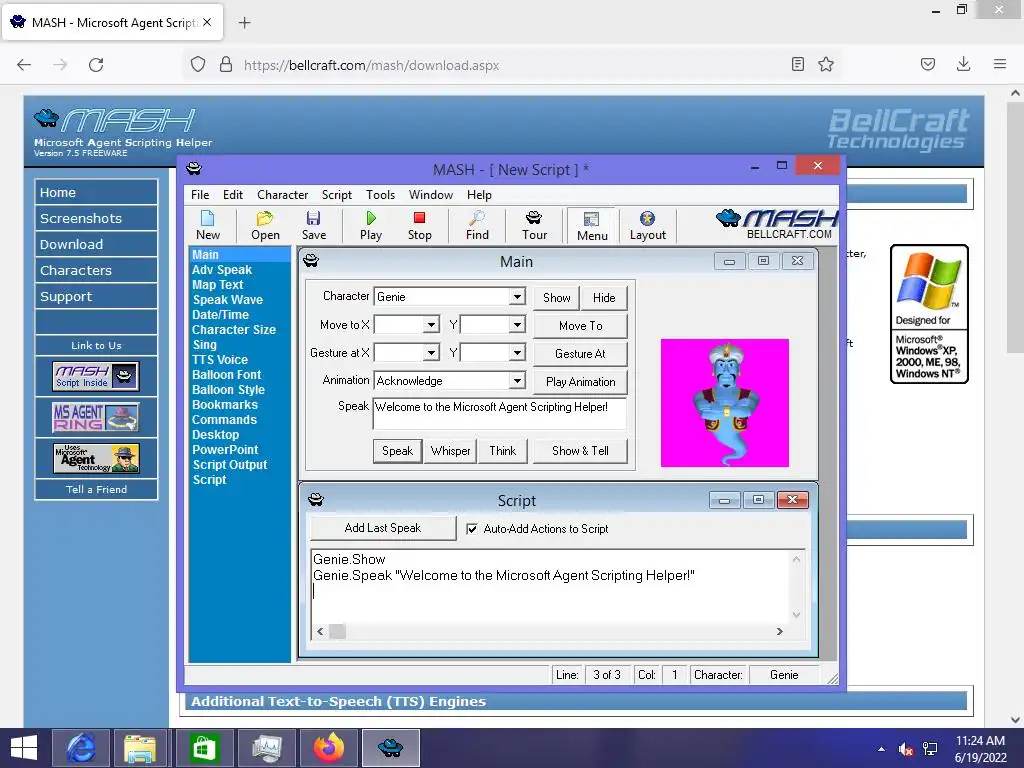Click the MASH Script Inside badge
Screen dimensions: 1024x768
[95, 376]
